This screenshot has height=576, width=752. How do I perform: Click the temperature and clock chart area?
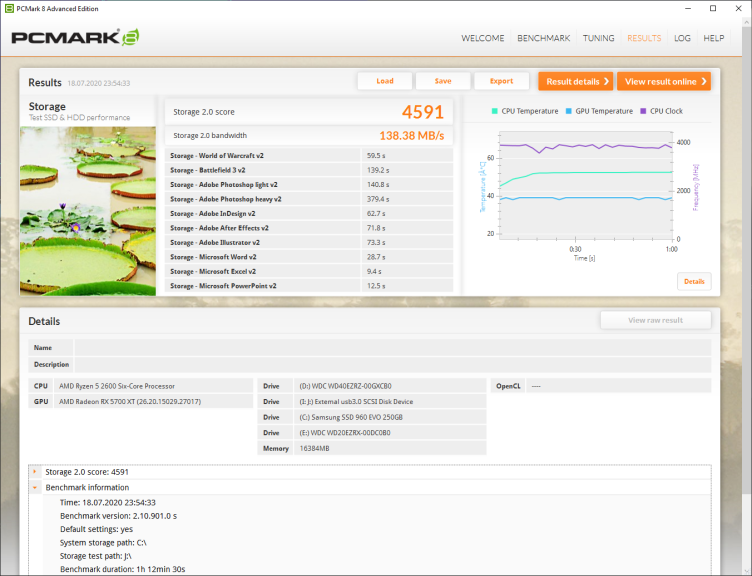[x=585, y=185]
